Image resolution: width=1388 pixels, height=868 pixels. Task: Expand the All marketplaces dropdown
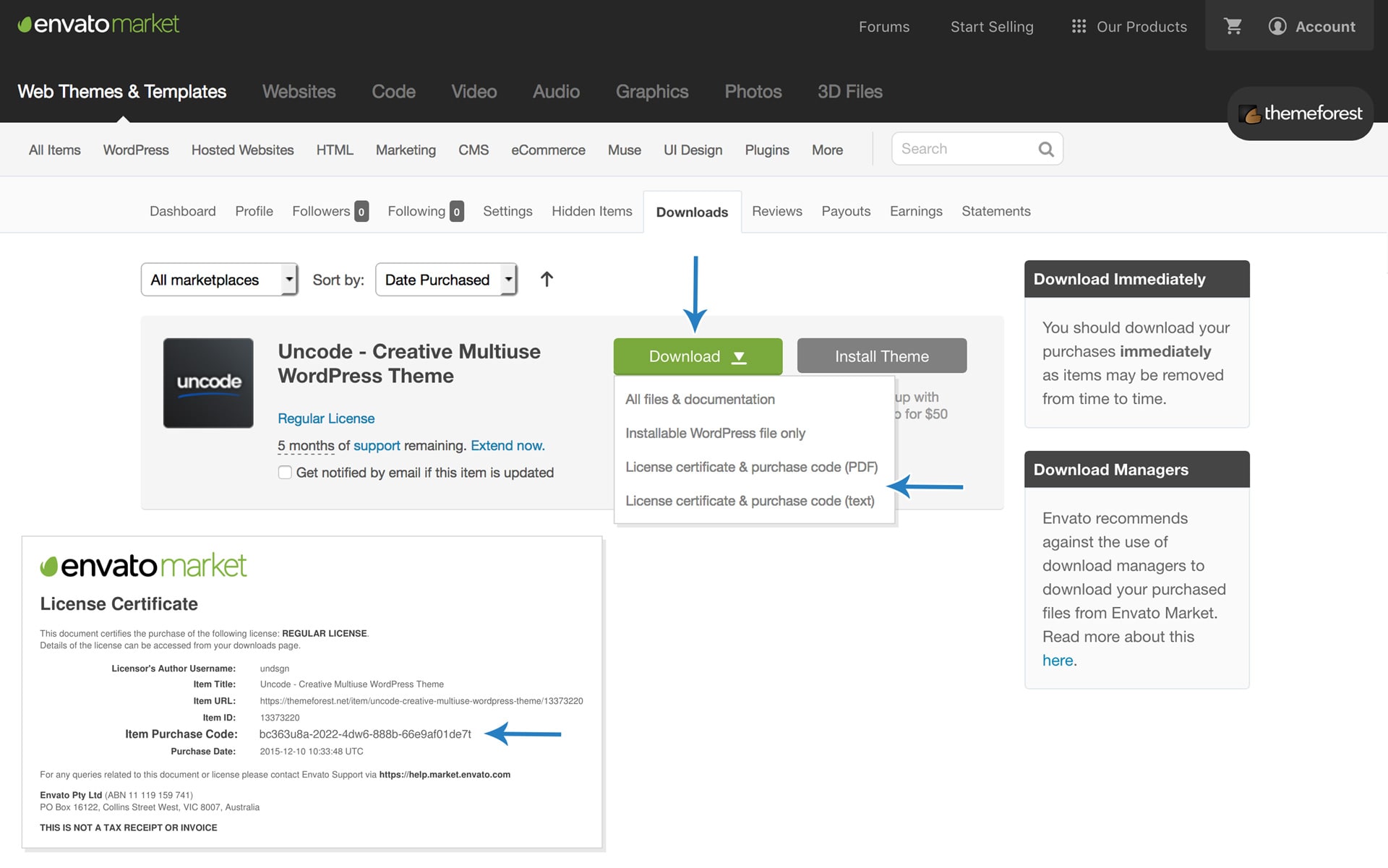(219, 280)
